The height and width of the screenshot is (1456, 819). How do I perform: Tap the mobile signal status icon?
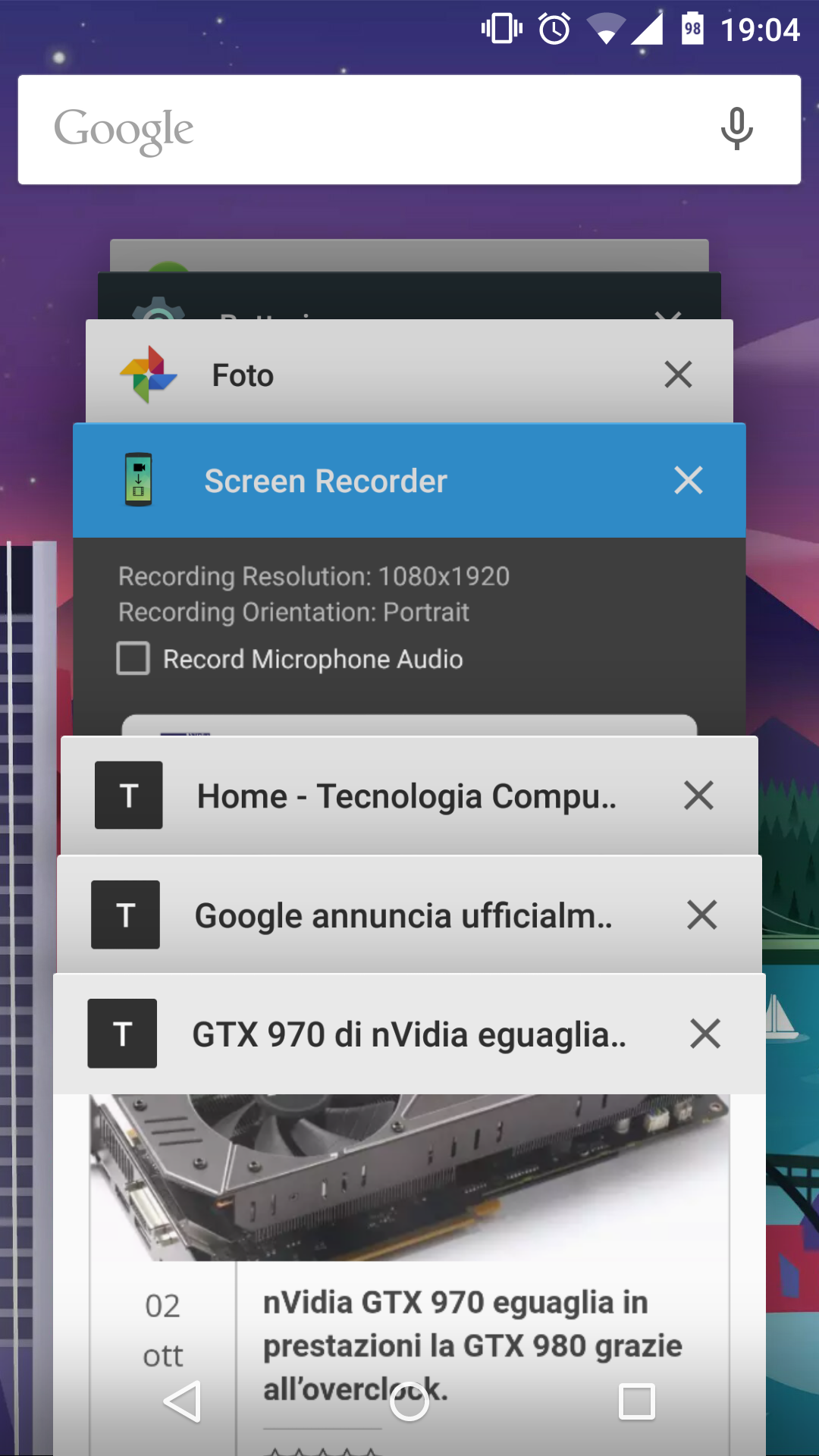tap(647, 30)
